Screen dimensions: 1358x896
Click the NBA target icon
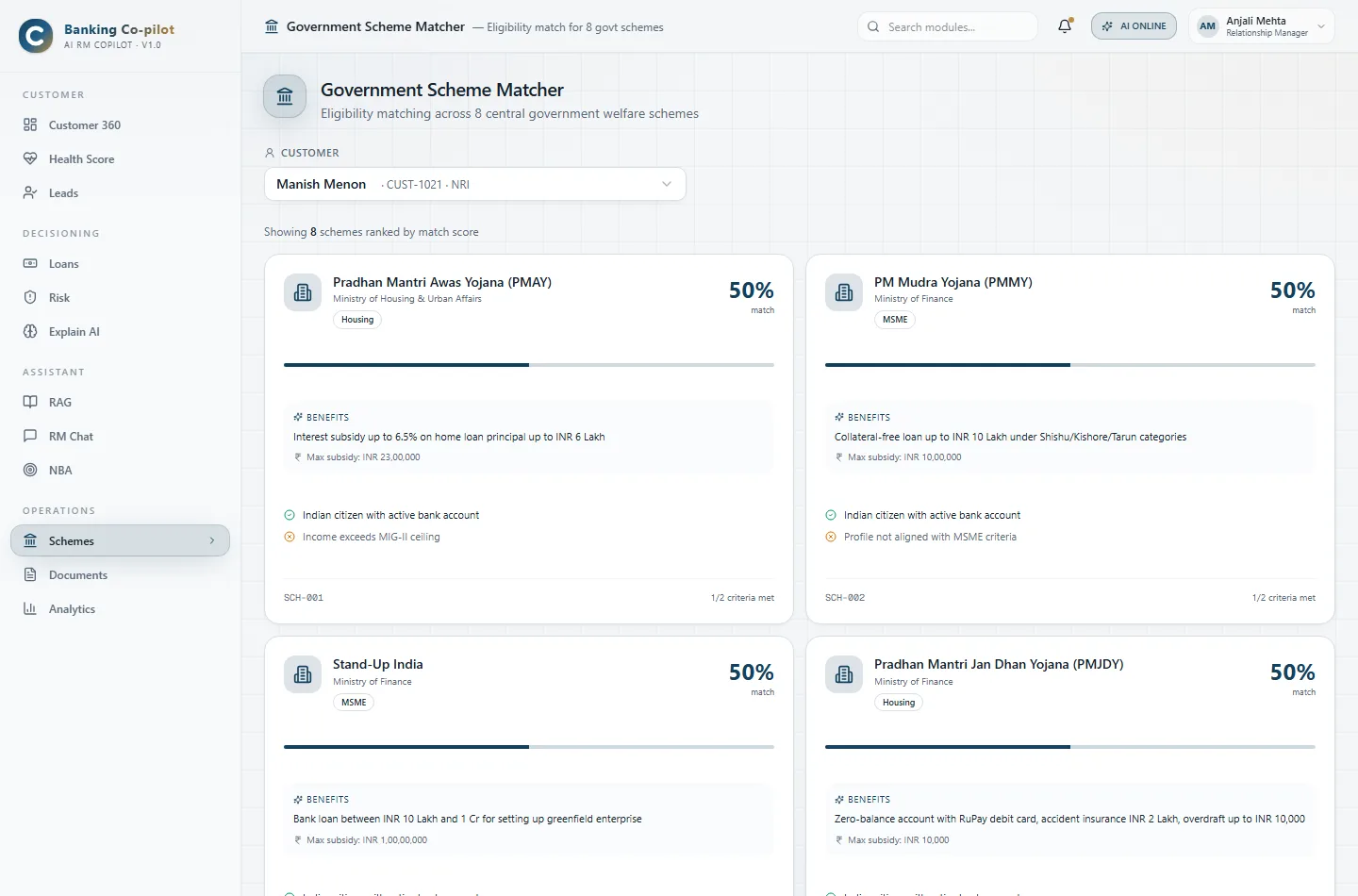[x=30, y=470]
